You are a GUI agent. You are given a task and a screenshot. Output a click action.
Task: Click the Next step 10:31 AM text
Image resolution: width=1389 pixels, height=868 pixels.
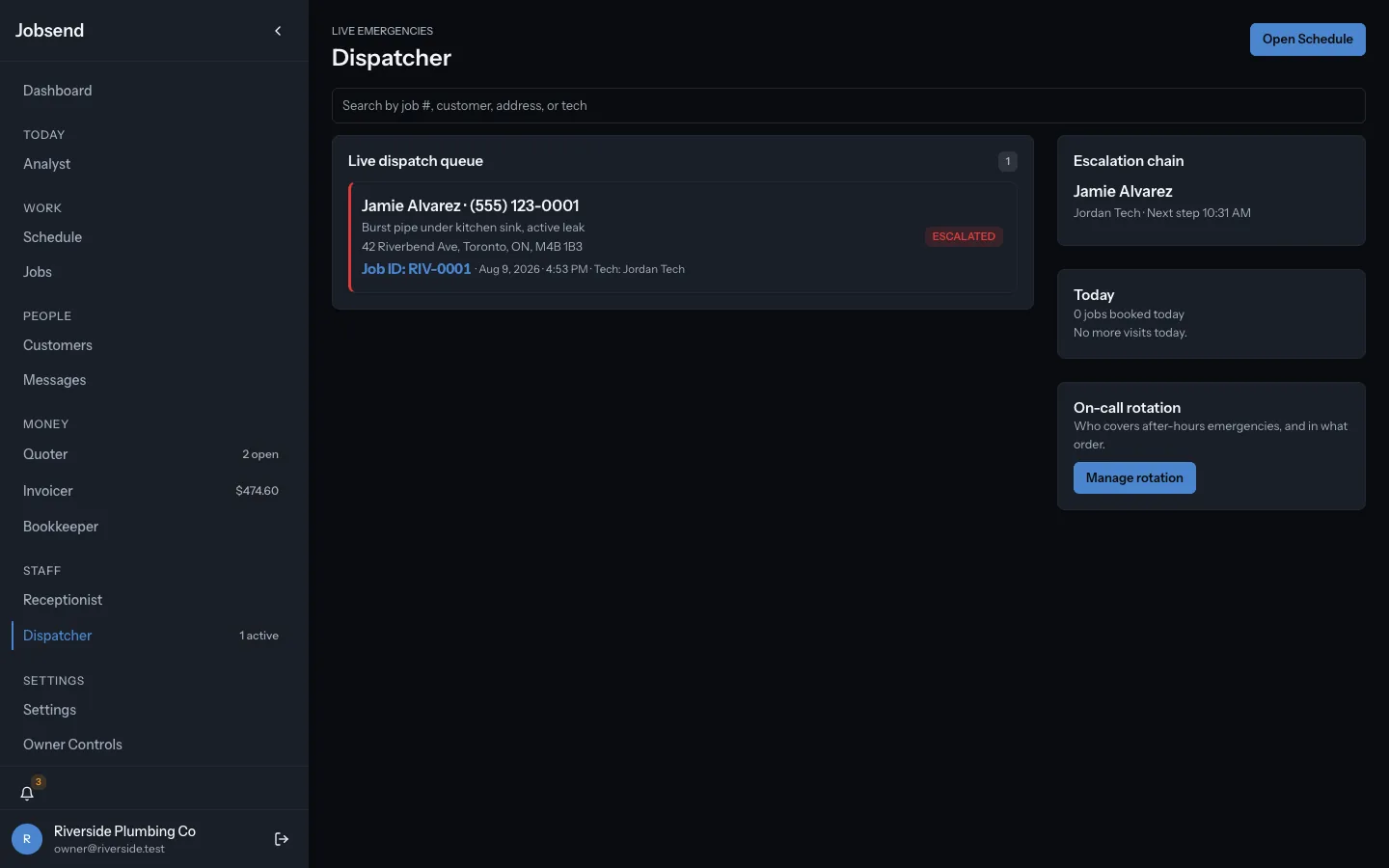pos(1199,213)
